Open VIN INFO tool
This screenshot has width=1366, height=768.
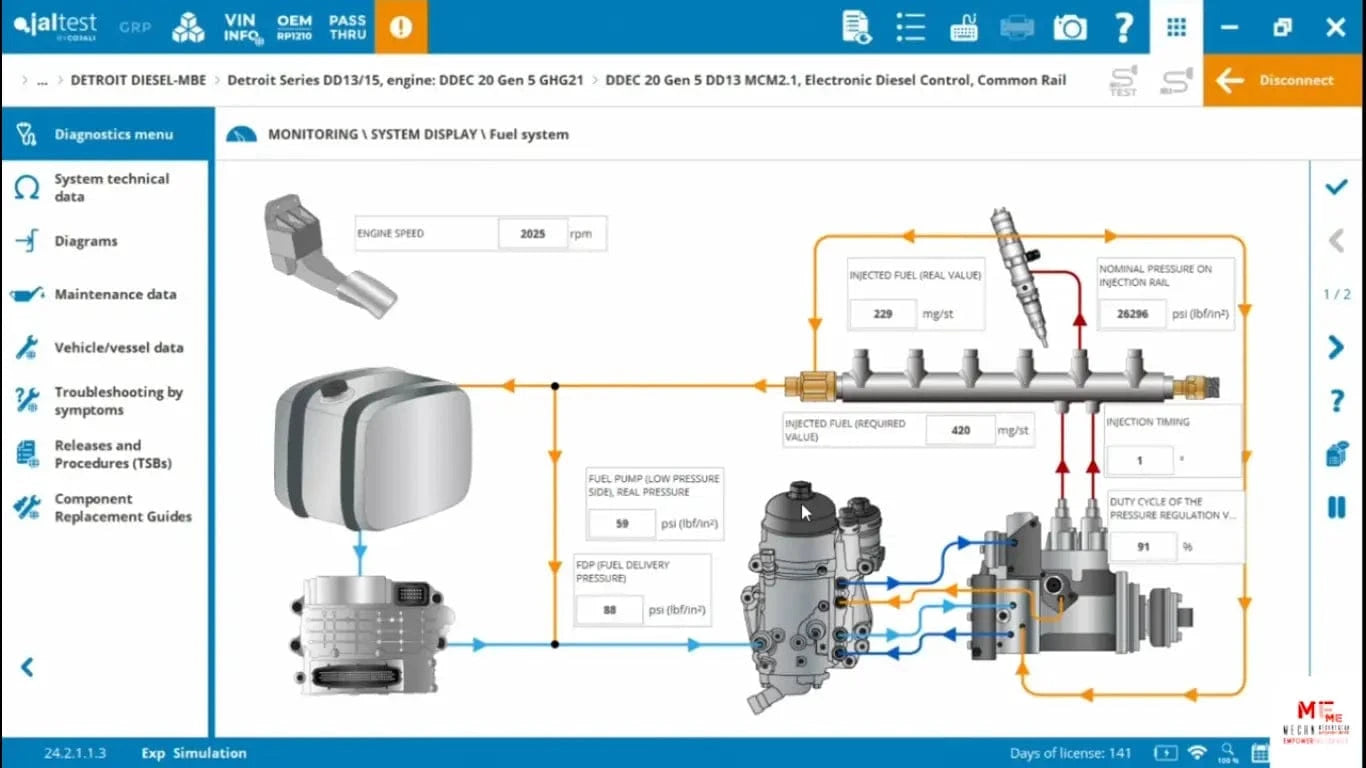(x=242, y=27)
